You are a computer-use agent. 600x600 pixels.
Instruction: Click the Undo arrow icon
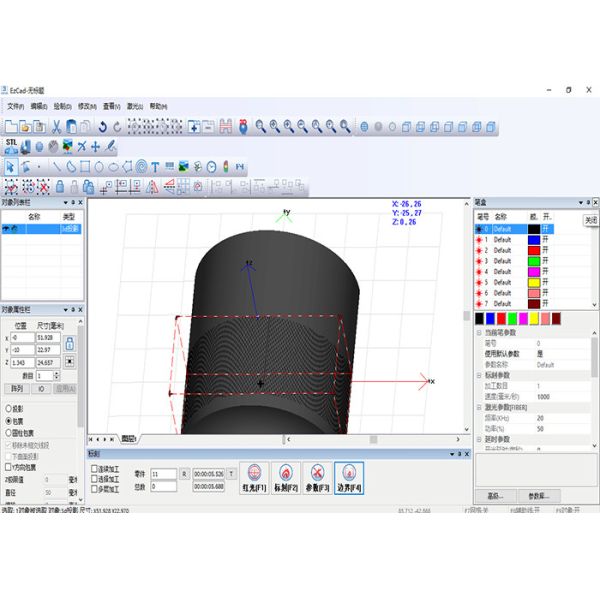click(103, 127)
